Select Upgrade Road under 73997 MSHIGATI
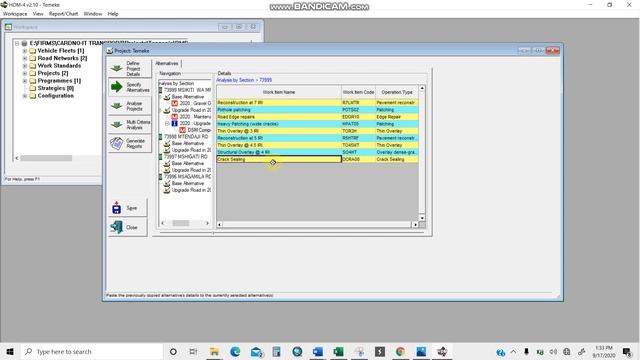 191,170
